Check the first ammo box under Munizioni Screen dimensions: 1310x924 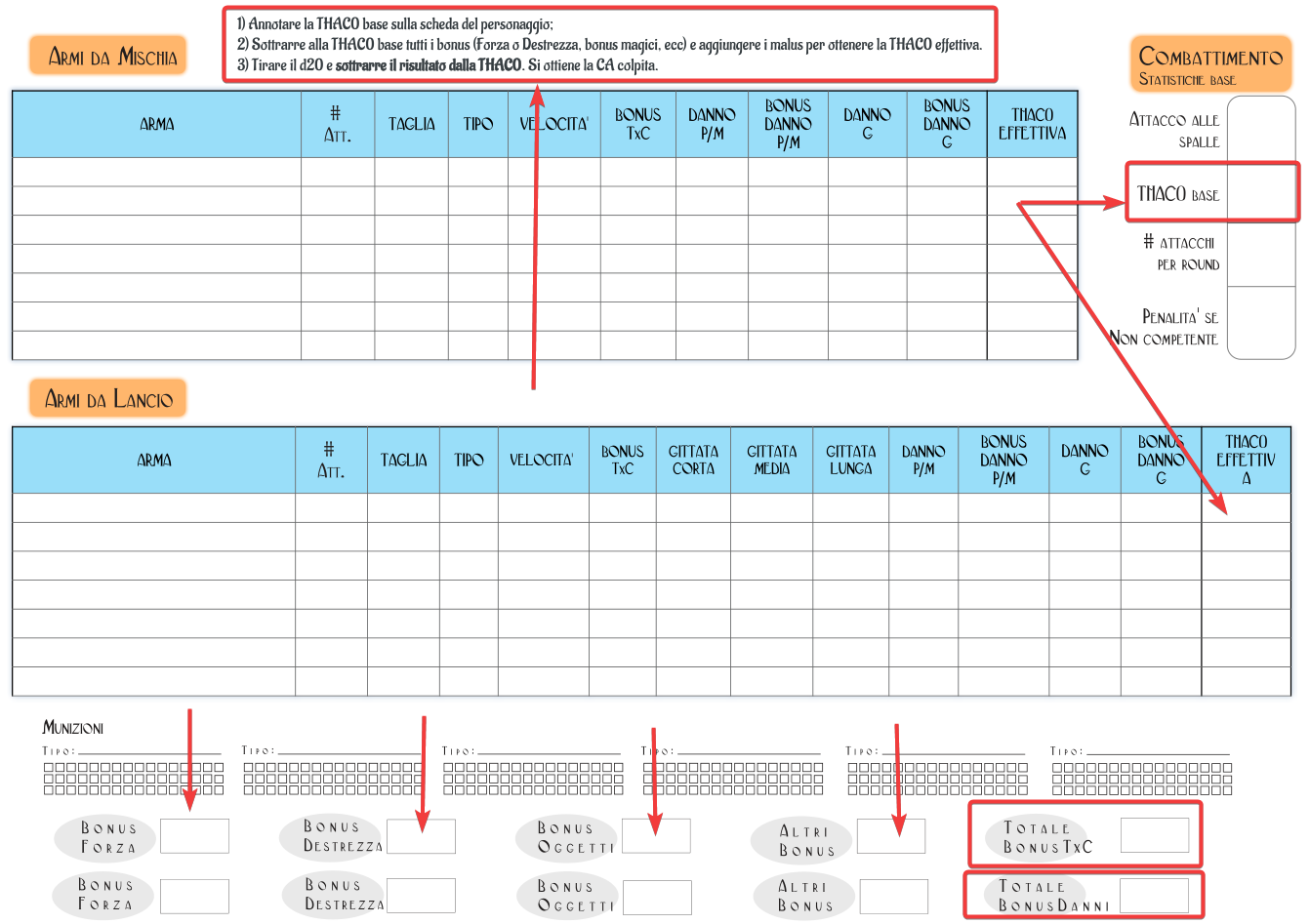(x=48, y=768)
